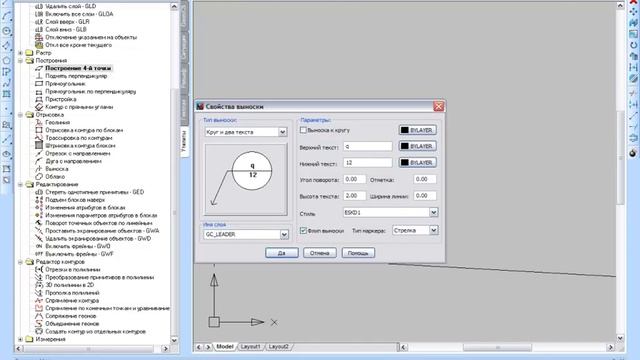Expand the 'Измерения' folder
The image size is (640, 360).
pos(20,340)
